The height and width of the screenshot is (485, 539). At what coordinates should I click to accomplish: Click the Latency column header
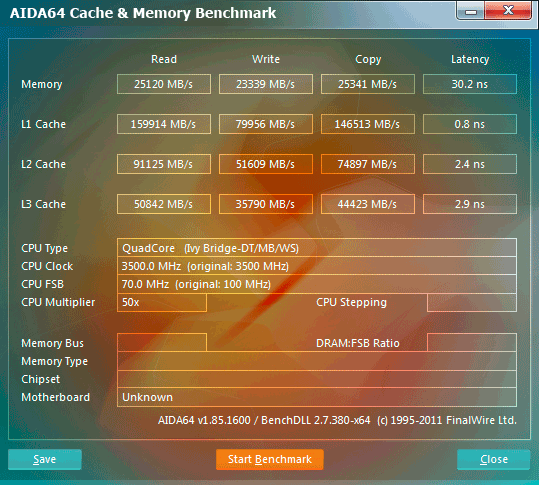470,59
